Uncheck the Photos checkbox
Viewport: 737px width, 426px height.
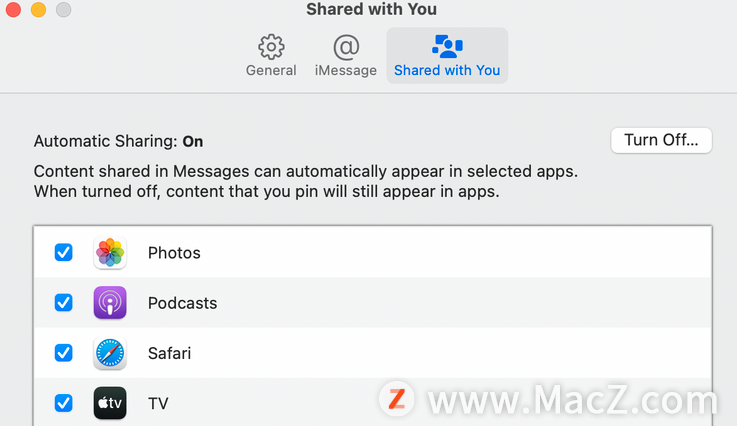click(x=63, y=252)
